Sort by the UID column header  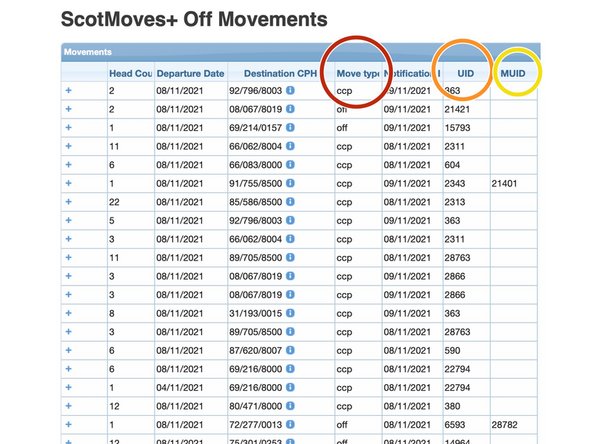point(466,73)
